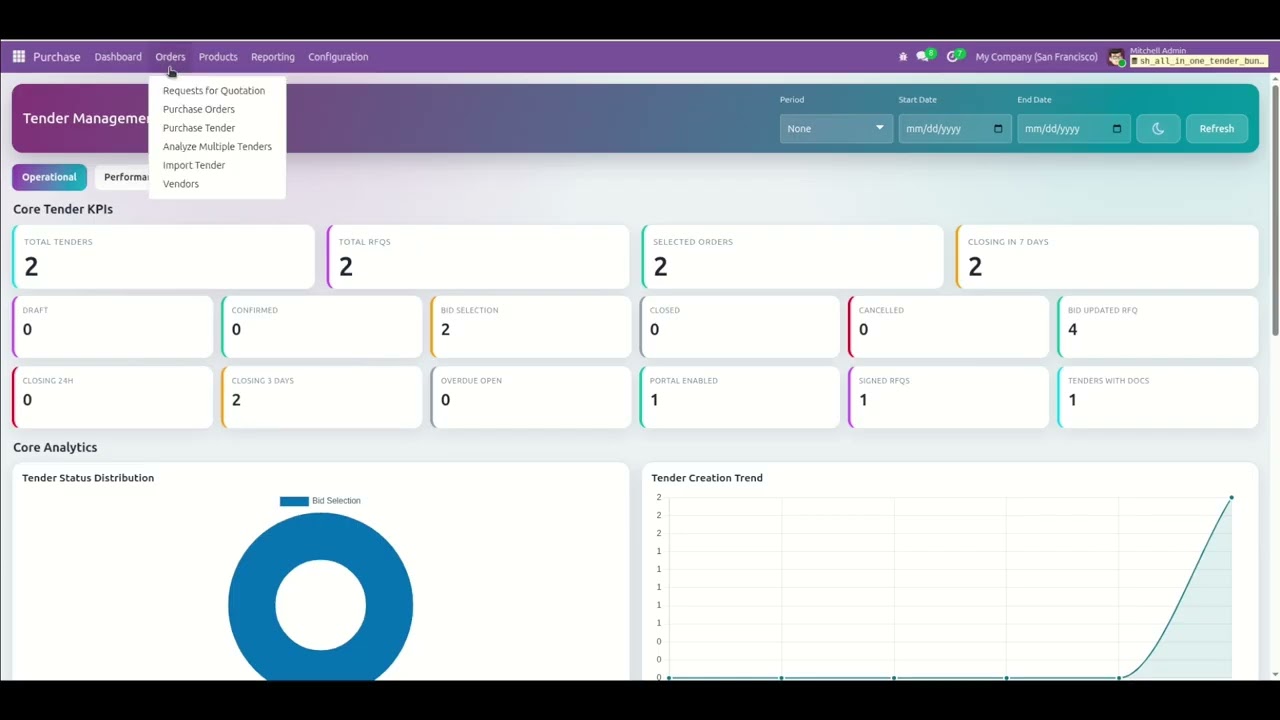1280x720 pixels.
Task: Click the Tender Creation Trend line endpoint
Action: (x=1231, y=497)
